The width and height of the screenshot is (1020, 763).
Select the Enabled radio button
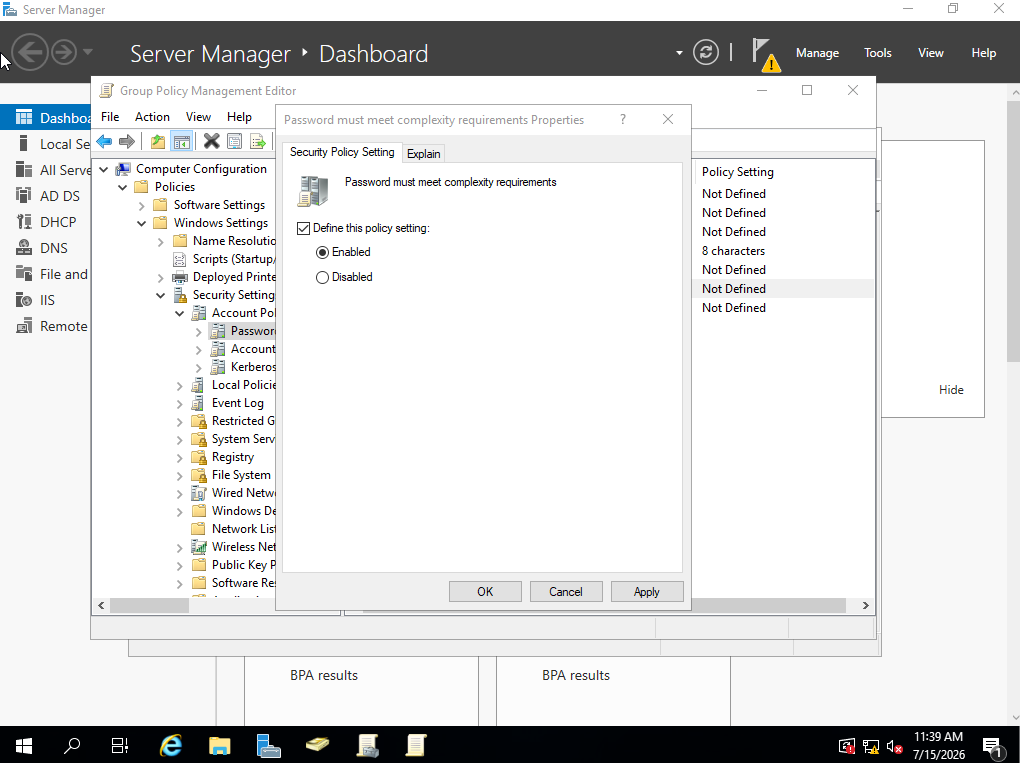pyautogui.click(x=322, y=252)
